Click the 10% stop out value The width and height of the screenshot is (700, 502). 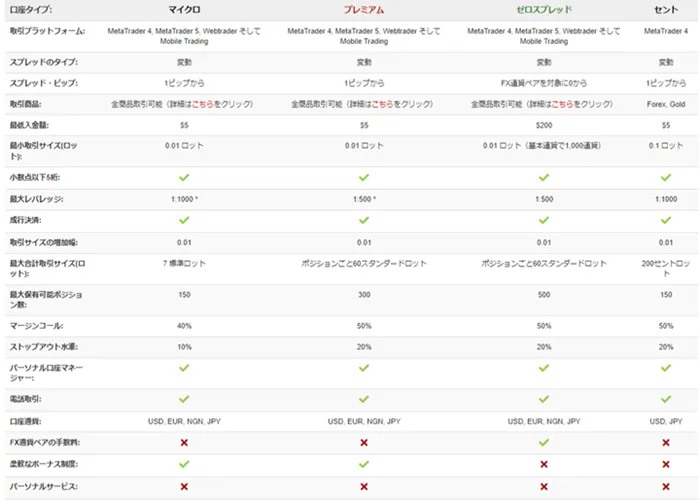pyautogui.click(x=184, y=347)
